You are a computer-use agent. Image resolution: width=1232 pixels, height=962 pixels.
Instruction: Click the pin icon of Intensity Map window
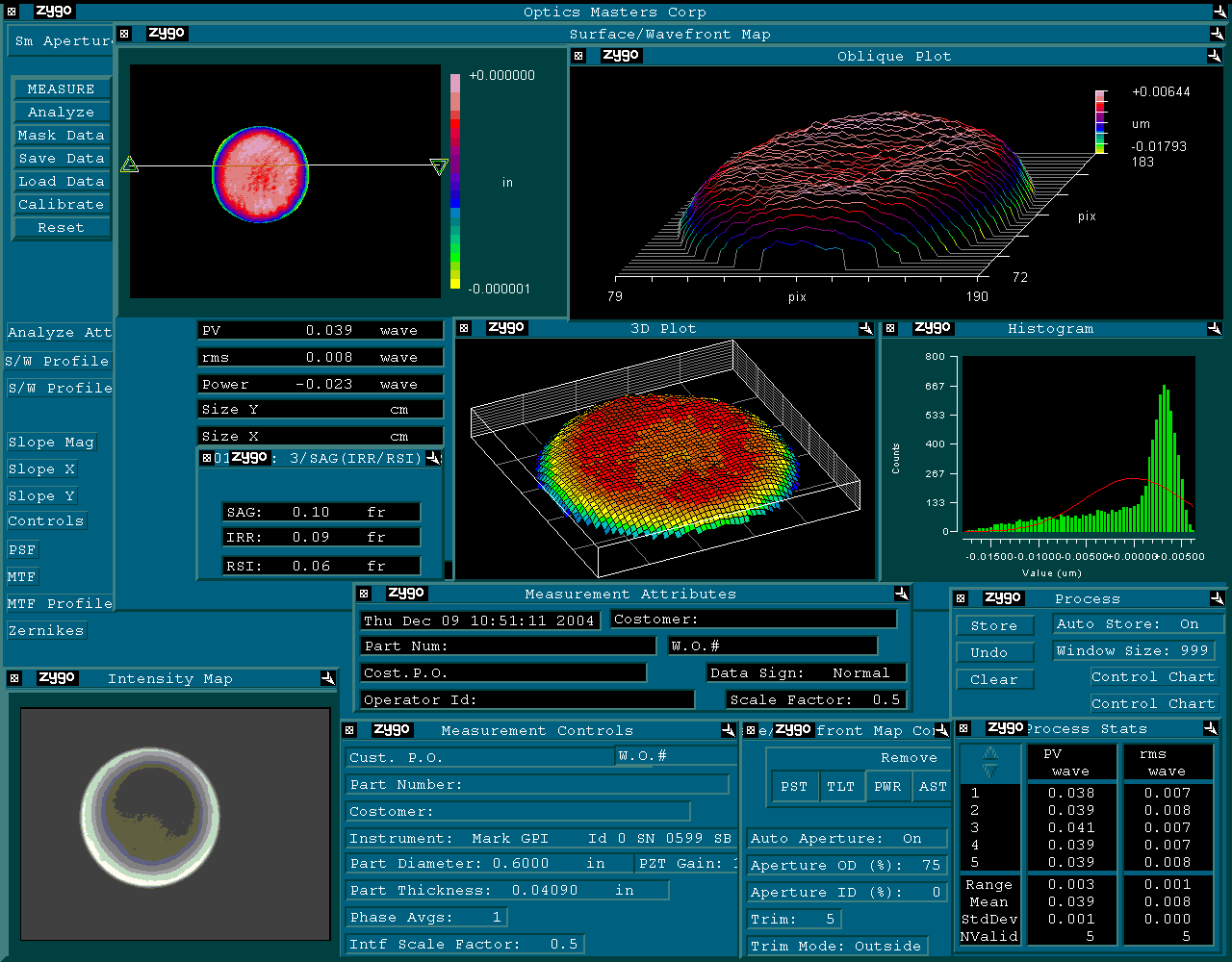[x=328, y=678]
